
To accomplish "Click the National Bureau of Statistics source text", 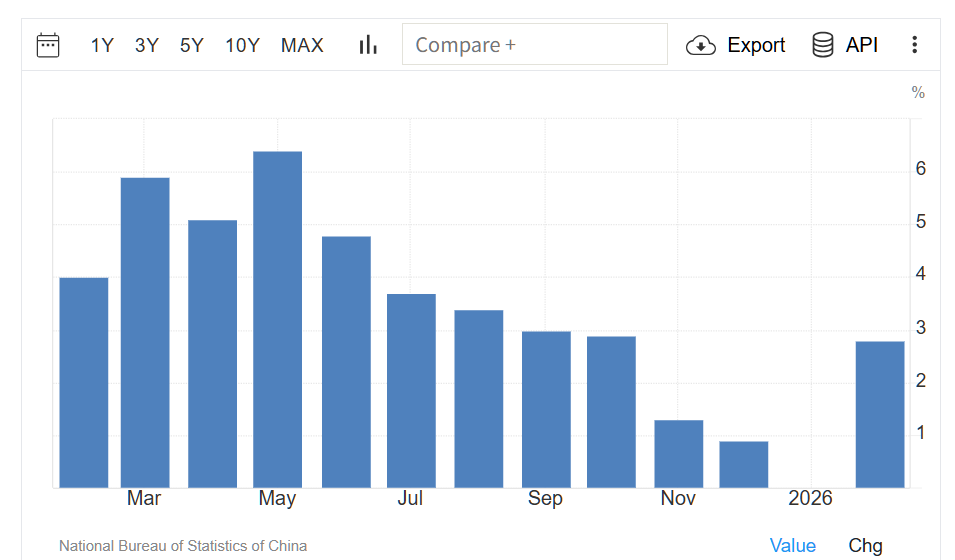I will coord(183,546).
